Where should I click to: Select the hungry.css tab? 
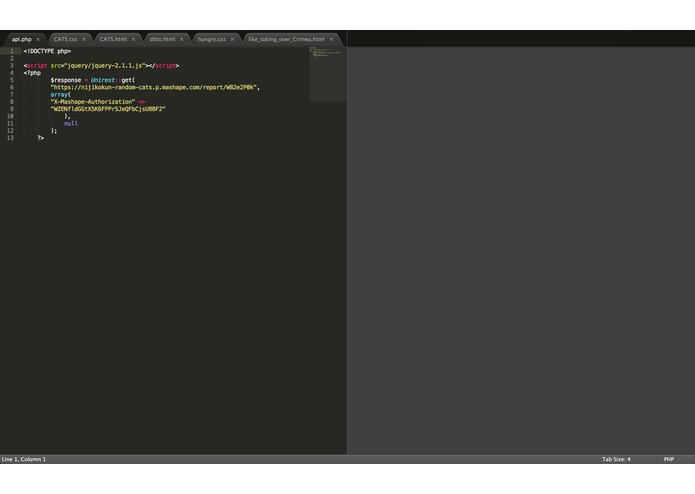point(212,39)
